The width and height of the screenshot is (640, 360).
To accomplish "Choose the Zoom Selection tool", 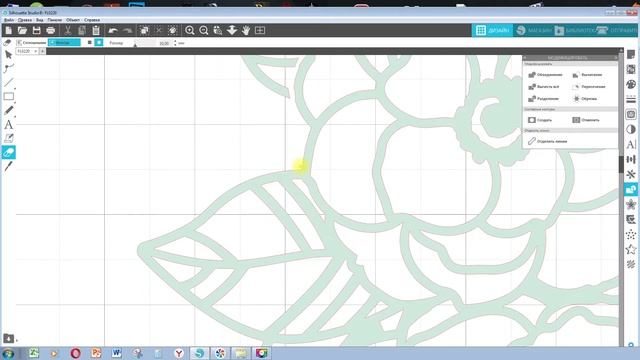I will coord(218,30).
